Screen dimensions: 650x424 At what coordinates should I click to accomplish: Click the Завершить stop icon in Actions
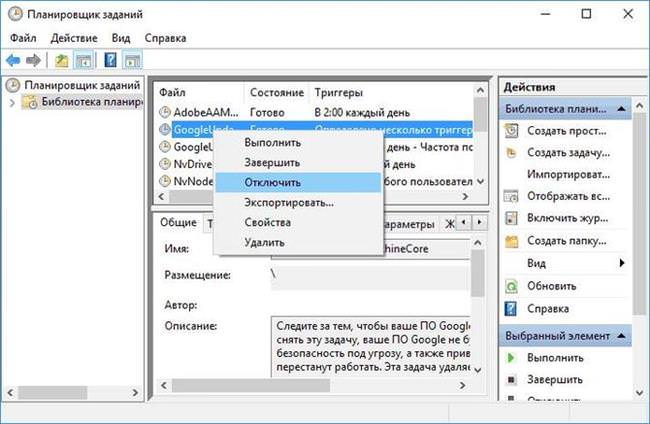tap(511, 379)
